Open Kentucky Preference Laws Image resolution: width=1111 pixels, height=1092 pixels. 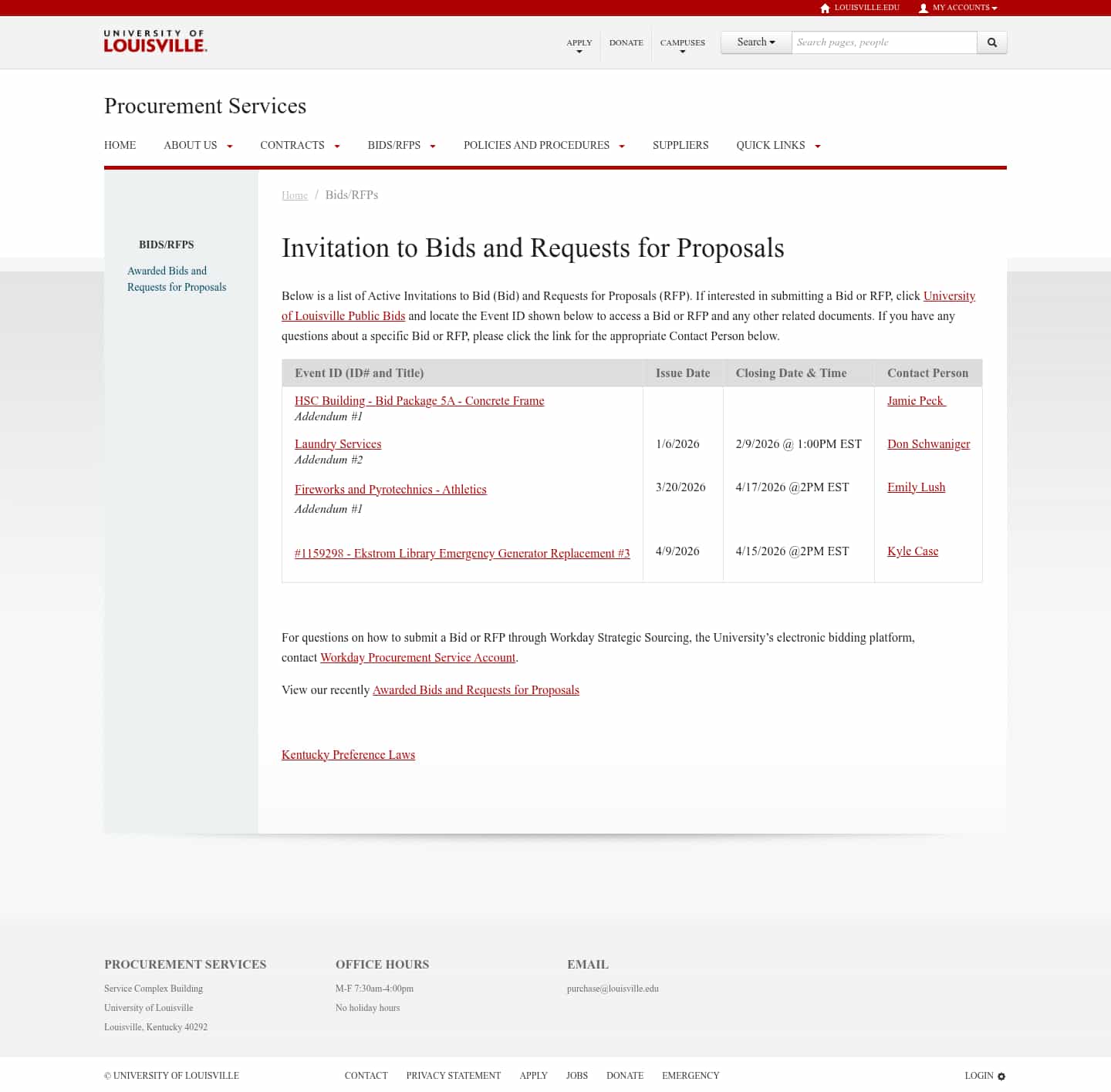click(x=348, y=754)
